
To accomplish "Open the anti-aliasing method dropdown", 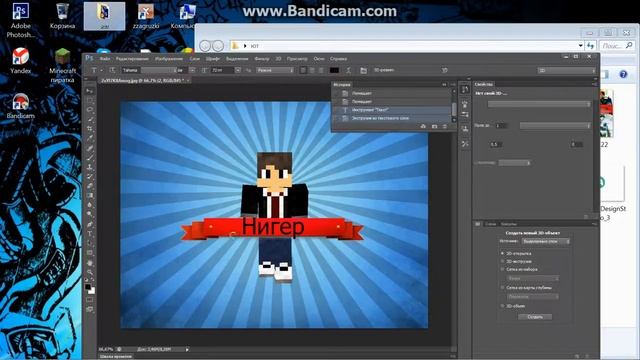I will (x=275, y=70).
